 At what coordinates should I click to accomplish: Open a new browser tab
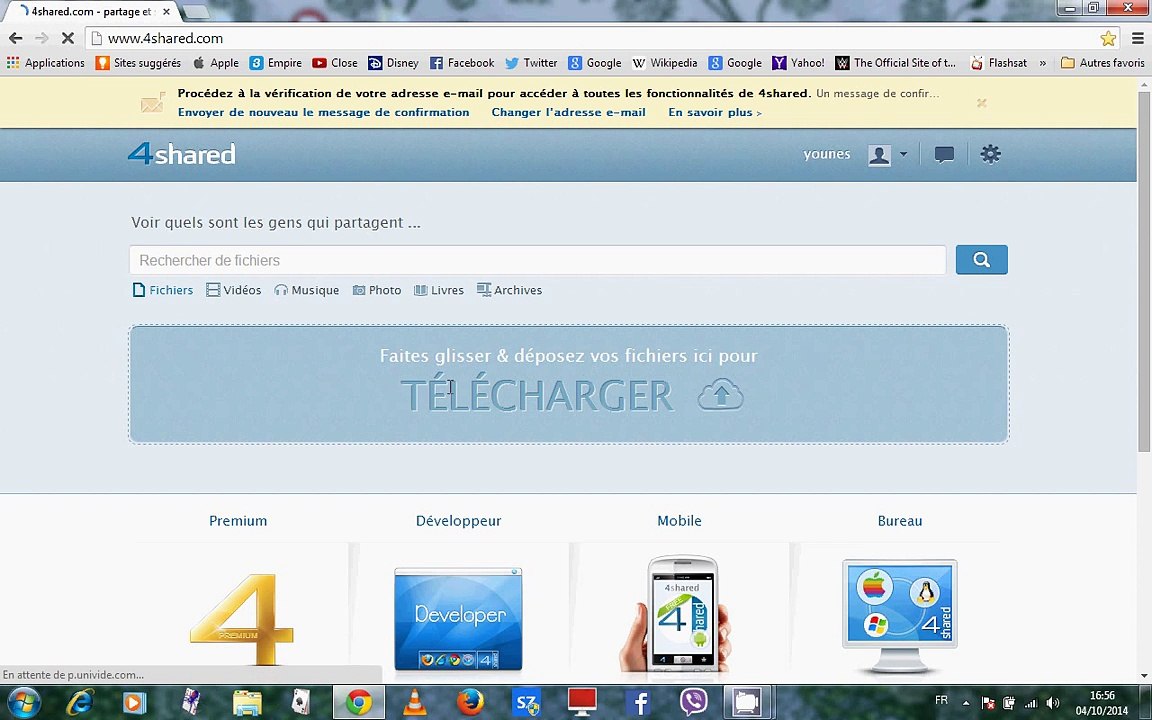tap(195, 12)
